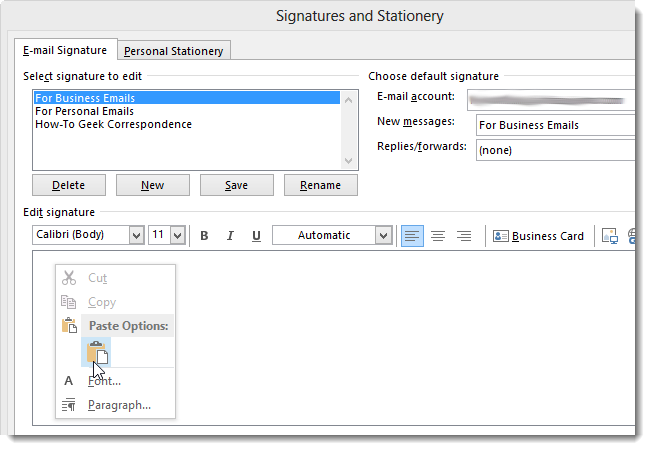Click the signature list scroll-down arrow
Screen dimensions: 650x450
349,160
